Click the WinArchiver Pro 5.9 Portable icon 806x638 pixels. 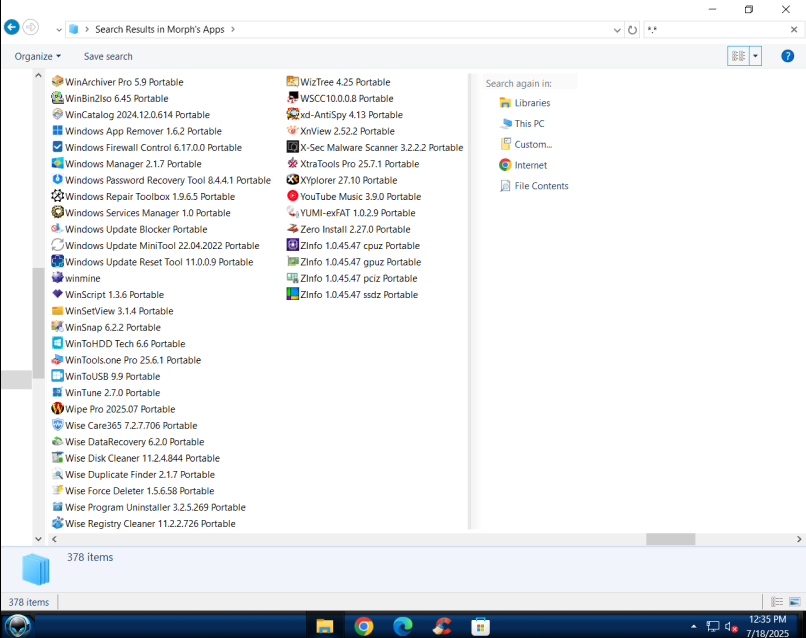click(58, 81)
